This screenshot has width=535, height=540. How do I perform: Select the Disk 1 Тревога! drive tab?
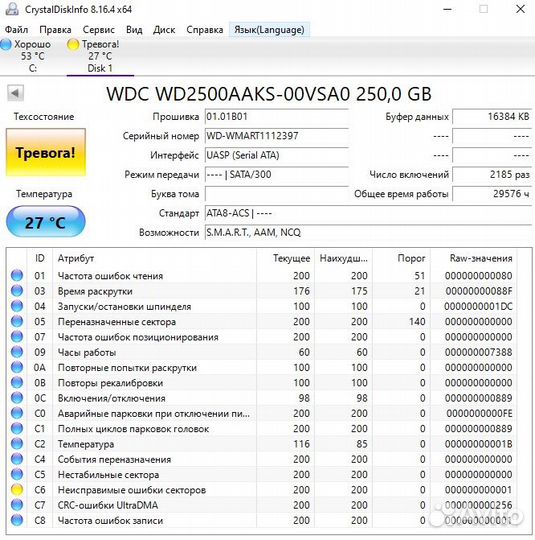tap(100, 56)
